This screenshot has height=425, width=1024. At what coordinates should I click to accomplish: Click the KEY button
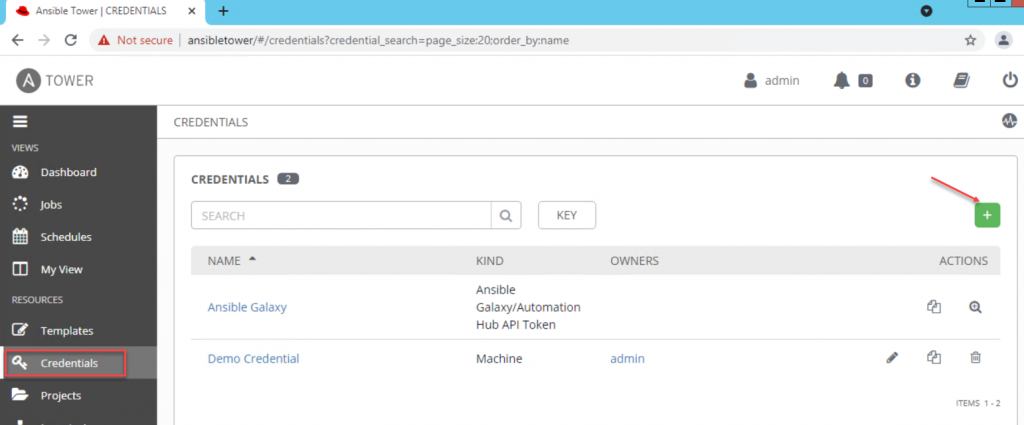click(x=567, y=215)
